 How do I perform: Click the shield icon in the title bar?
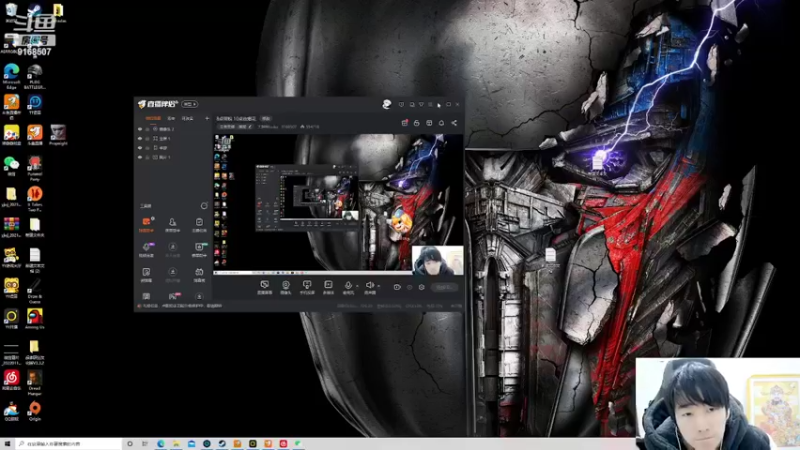[x=402, y=105]
